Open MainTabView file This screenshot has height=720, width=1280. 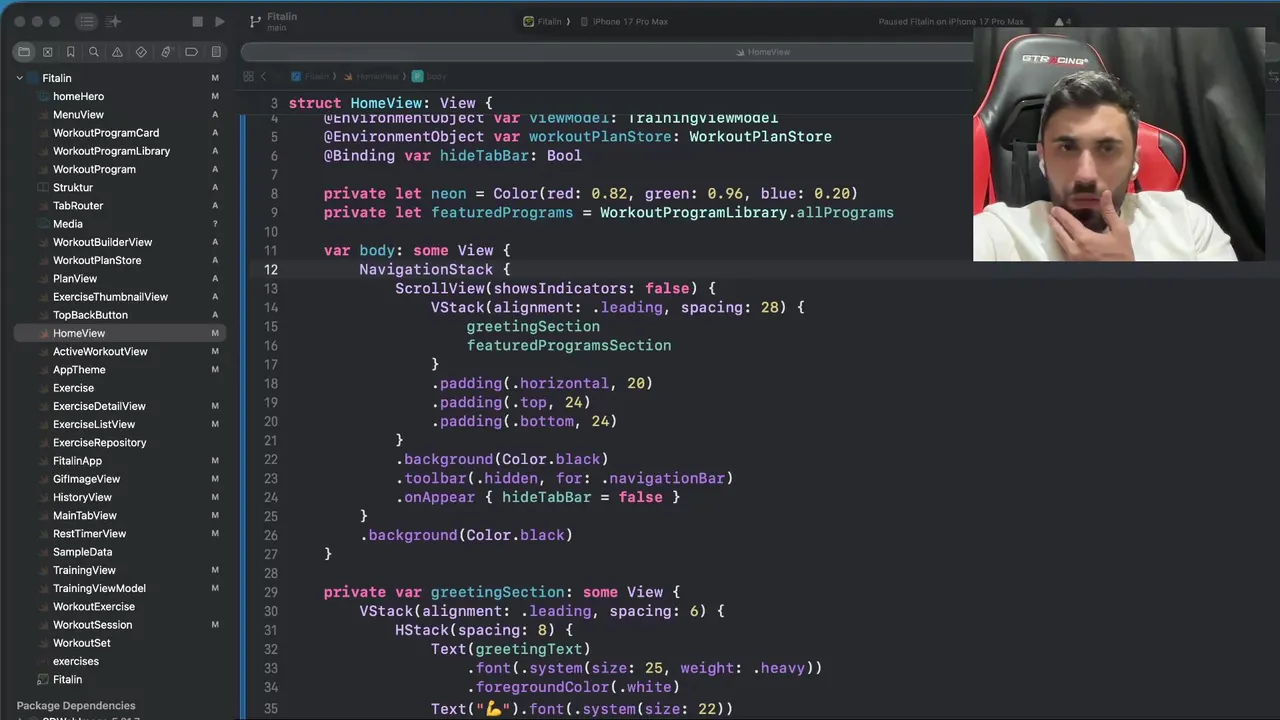(85, 516)
